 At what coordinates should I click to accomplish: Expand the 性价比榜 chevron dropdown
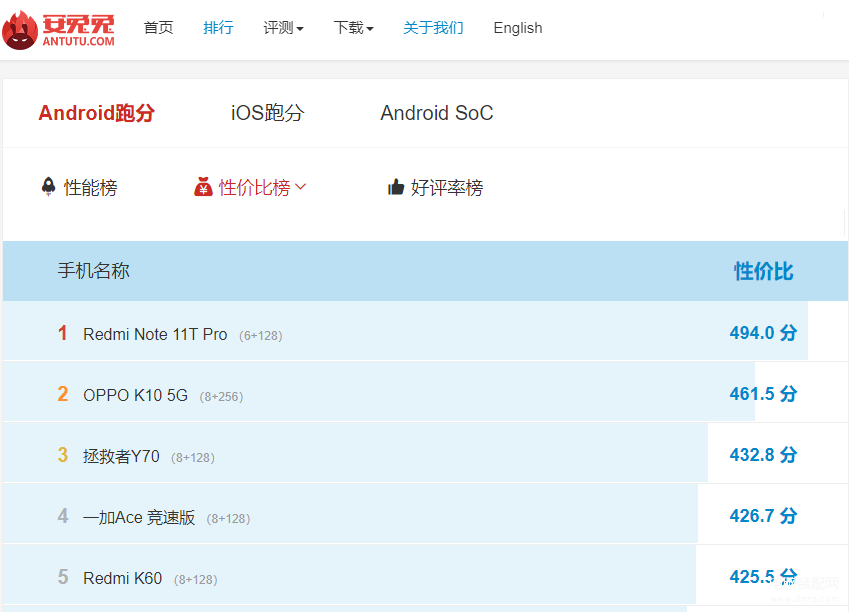[301, 187]
